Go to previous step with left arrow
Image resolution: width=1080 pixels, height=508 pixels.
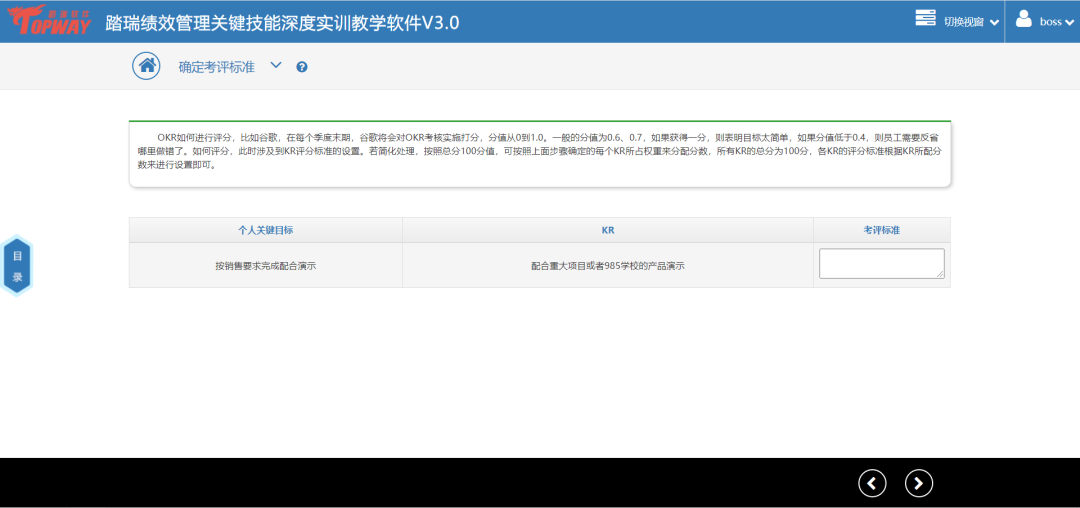872,483
